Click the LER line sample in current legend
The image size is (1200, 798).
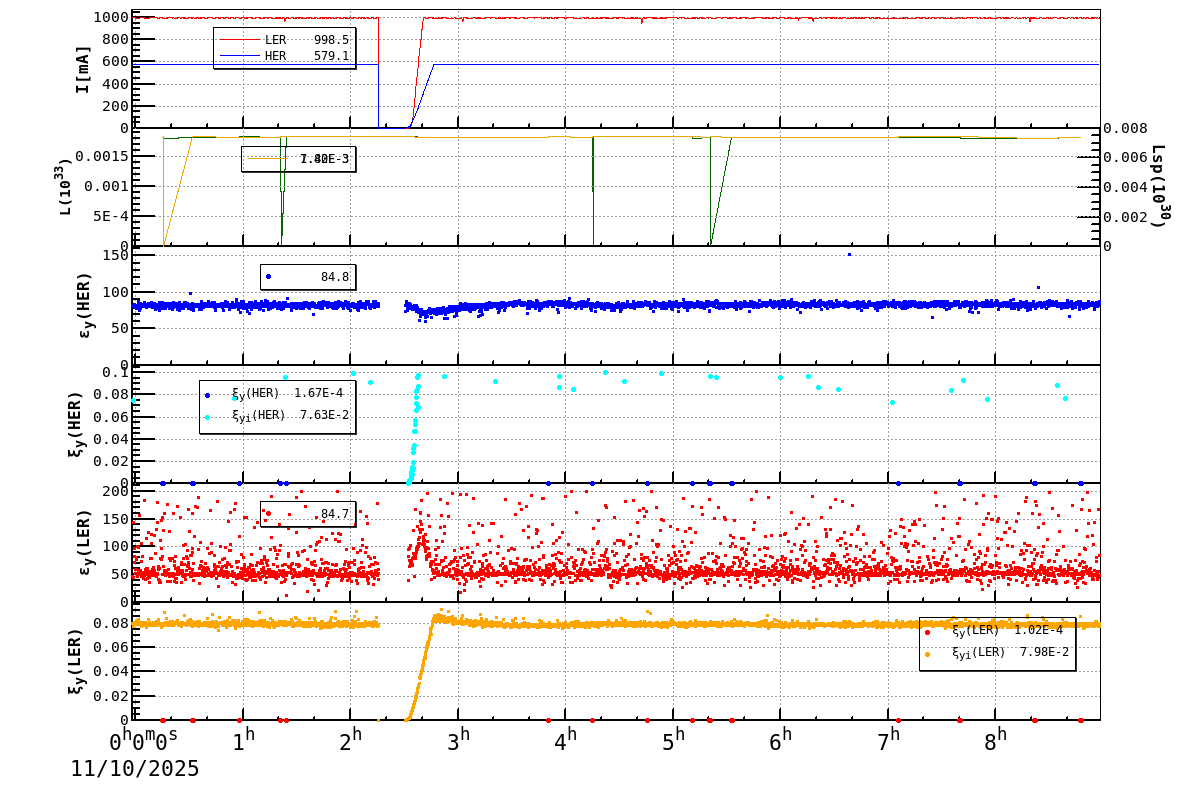coord(240,39)
